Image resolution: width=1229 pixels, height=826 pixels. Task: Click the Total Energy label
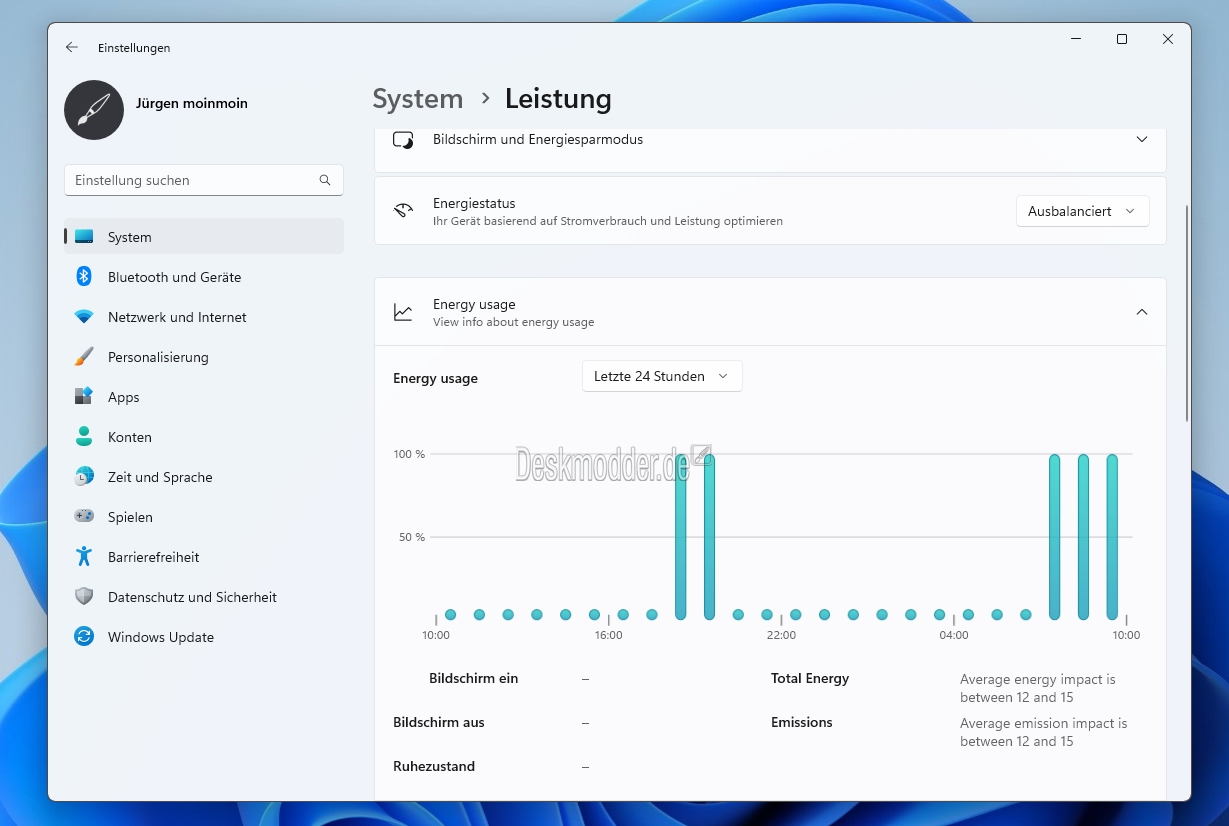[x=810, y=678]
